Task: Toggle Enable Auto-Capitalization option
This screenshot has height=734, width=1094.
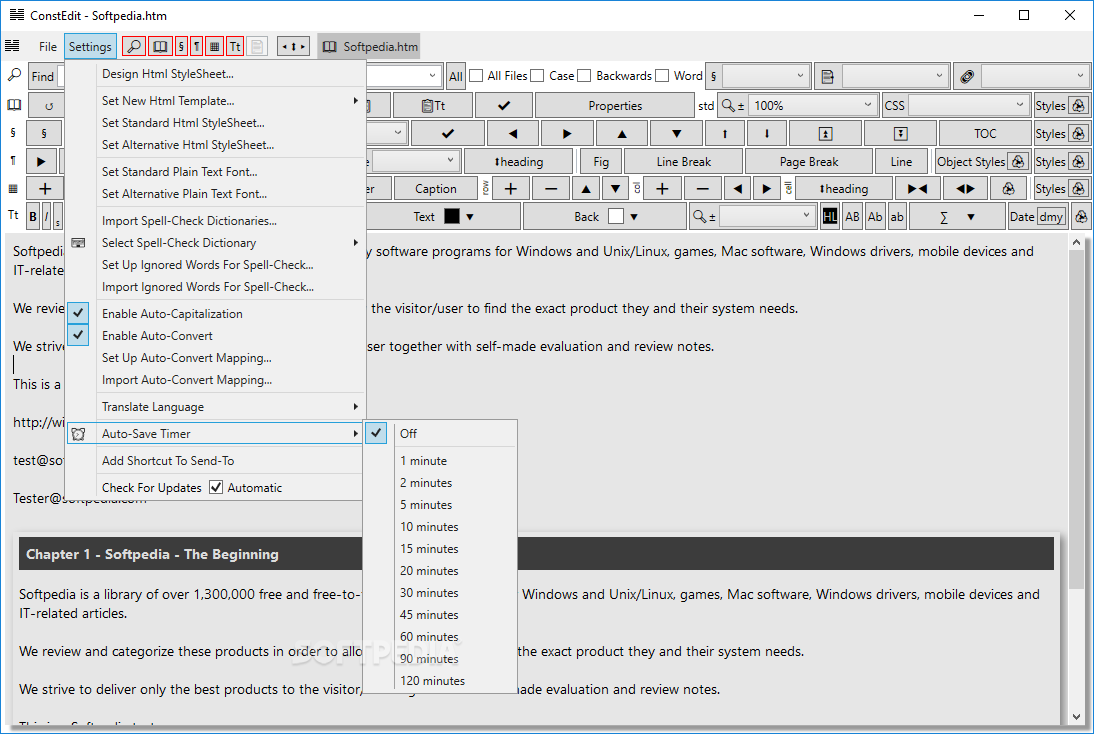Action: 214,313
